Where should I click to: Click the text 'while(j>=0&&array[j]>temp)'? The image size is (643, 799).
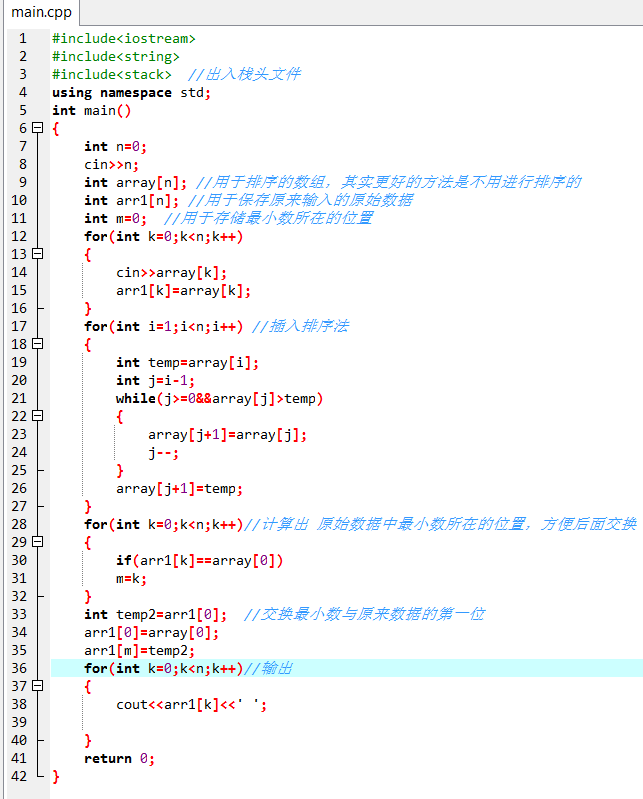[220, 398]
